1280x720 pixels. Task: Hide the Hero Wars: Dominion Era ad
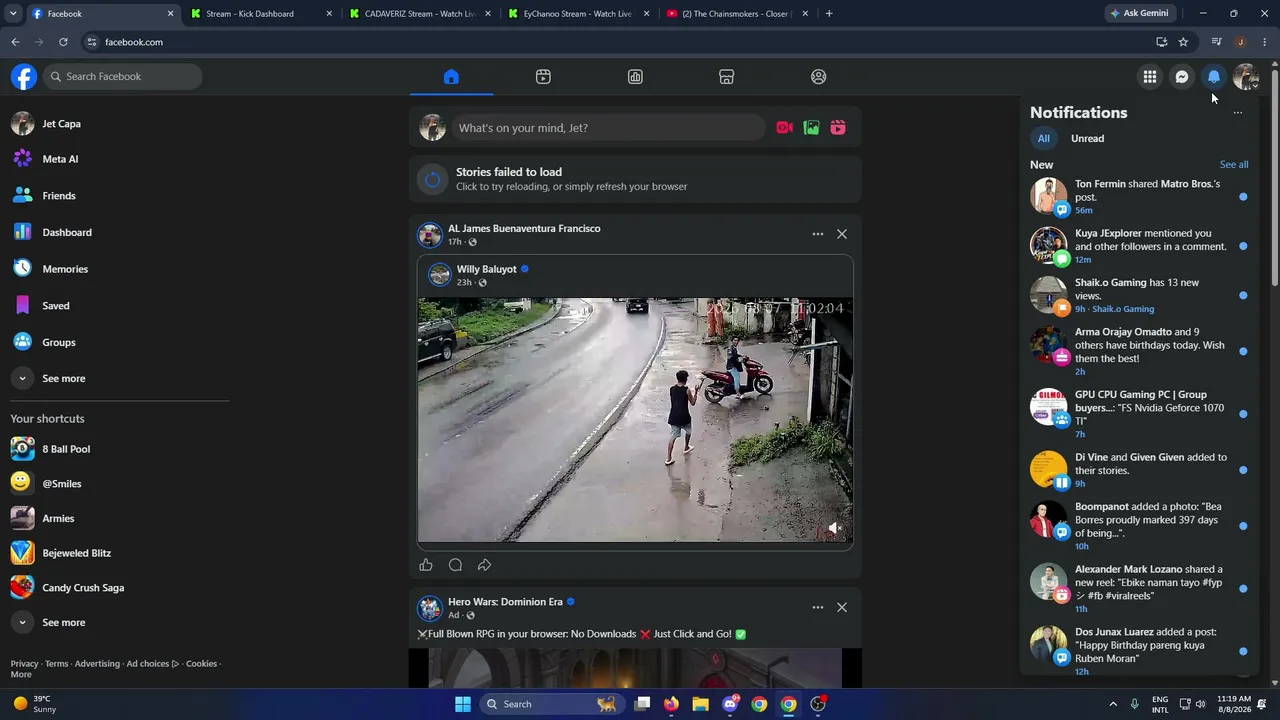coord(842,607)
